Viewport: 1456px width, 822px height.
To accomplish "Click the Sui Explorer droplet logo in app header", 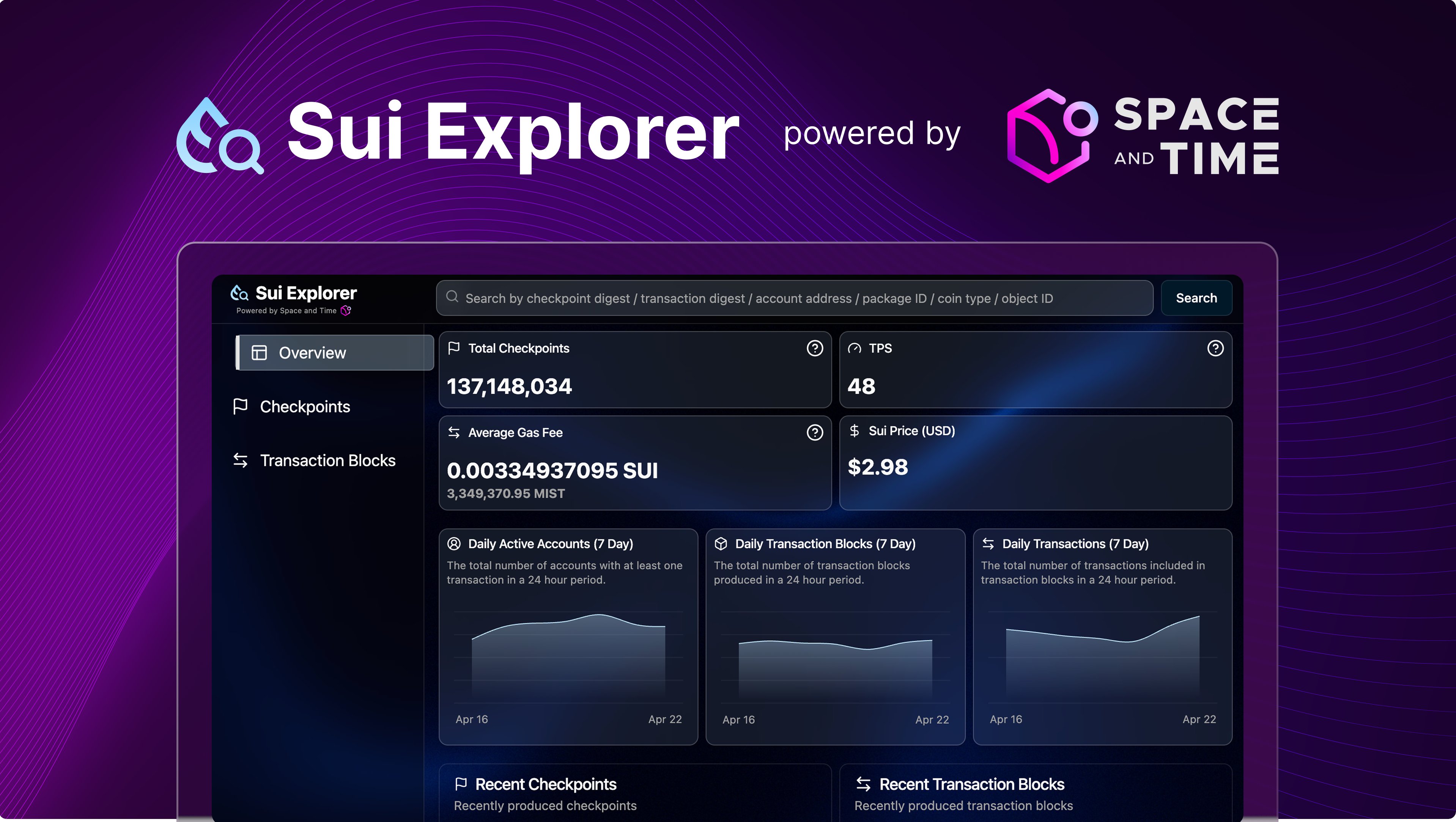I will click(240, 292).
